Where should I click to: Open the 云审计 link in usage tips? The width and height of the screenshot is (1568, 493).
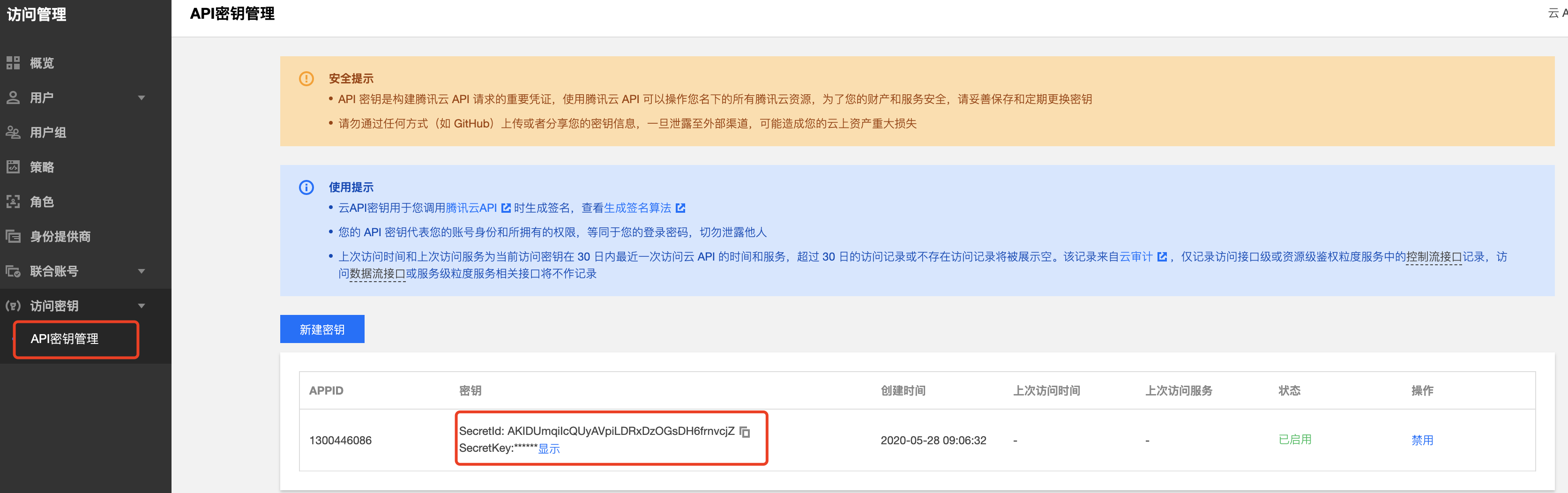[1136, 257]
